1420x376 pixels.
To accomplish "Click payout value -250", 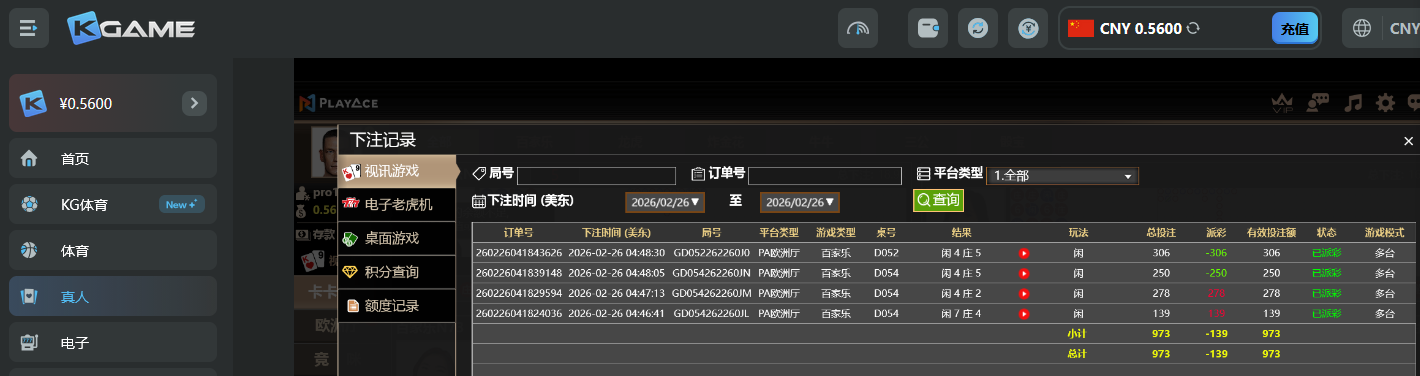I will click(x=1216, y=273).
